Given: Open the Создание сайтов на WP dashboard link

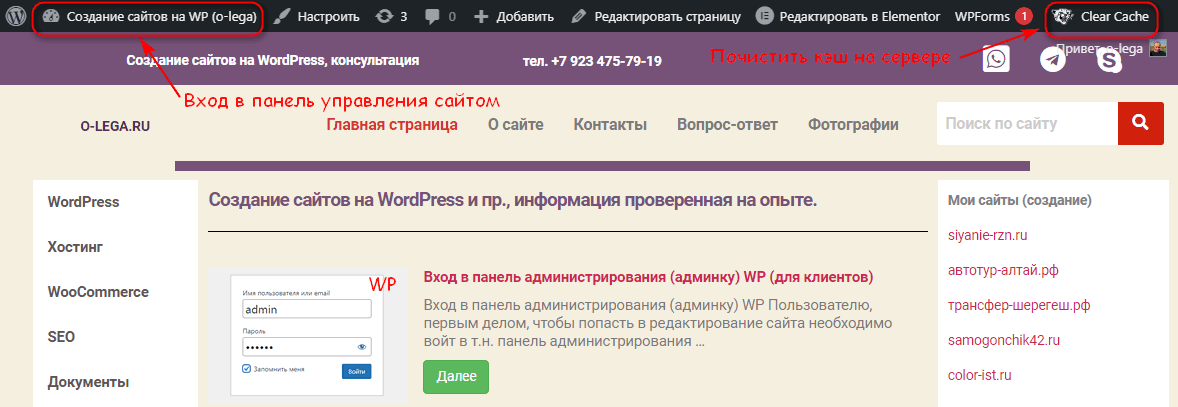Looking at the screenshot, I should click(x=150, y=16).
